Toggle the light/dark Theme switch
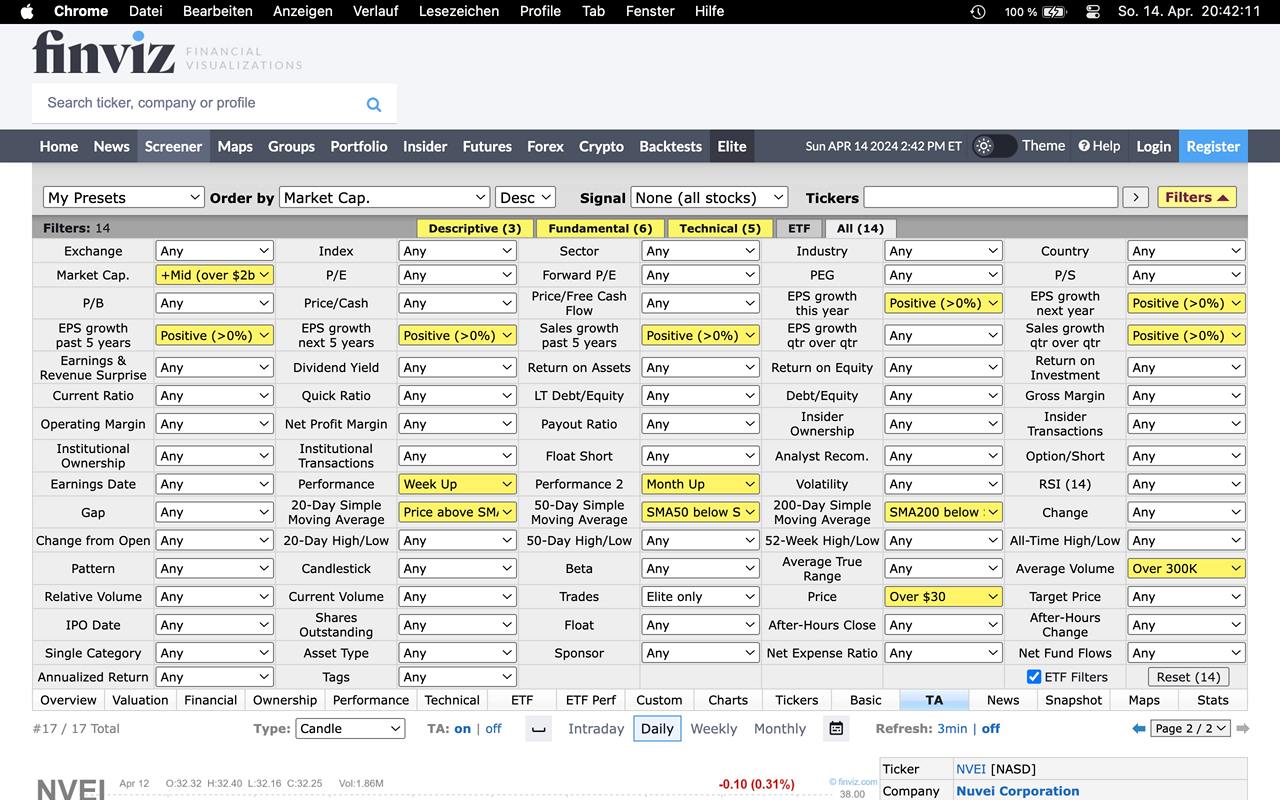The height and width of the screenshot is (800, 1280). click(x=994, y=146)
